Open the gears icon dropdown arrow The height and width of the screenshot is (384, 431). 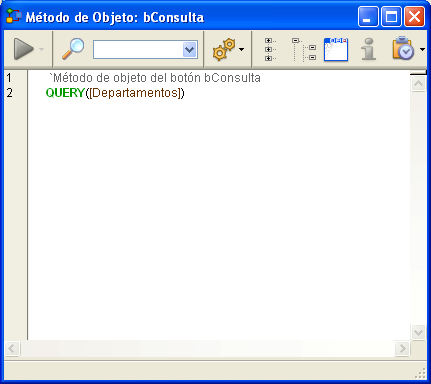(242, 49)
